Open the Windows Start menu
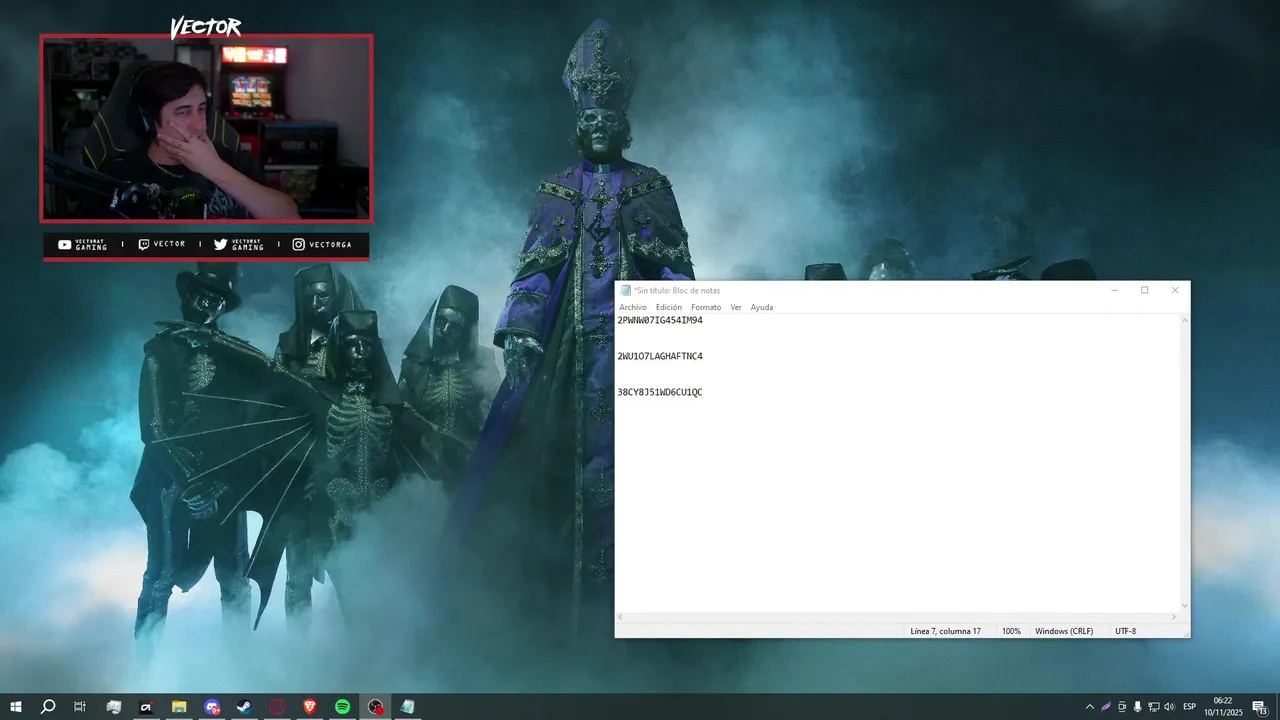The image size is (1280, 720). 16,707
